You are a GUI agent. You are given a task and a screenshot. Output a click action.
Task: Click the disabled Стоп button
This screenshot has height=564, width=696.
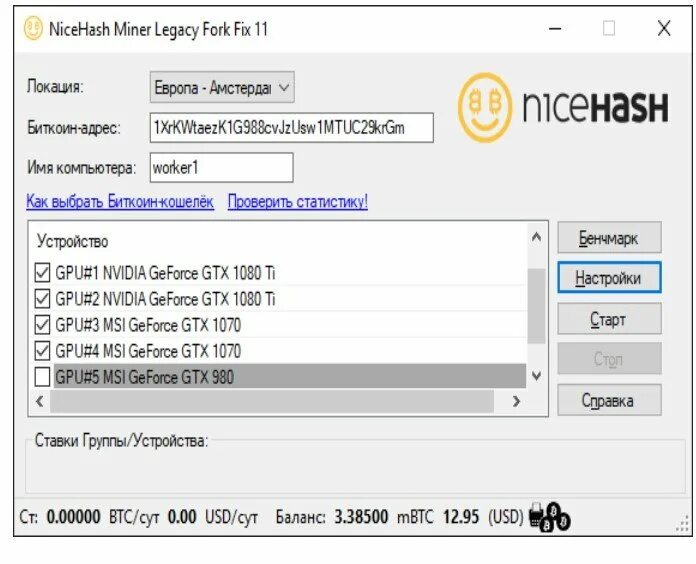609,359
